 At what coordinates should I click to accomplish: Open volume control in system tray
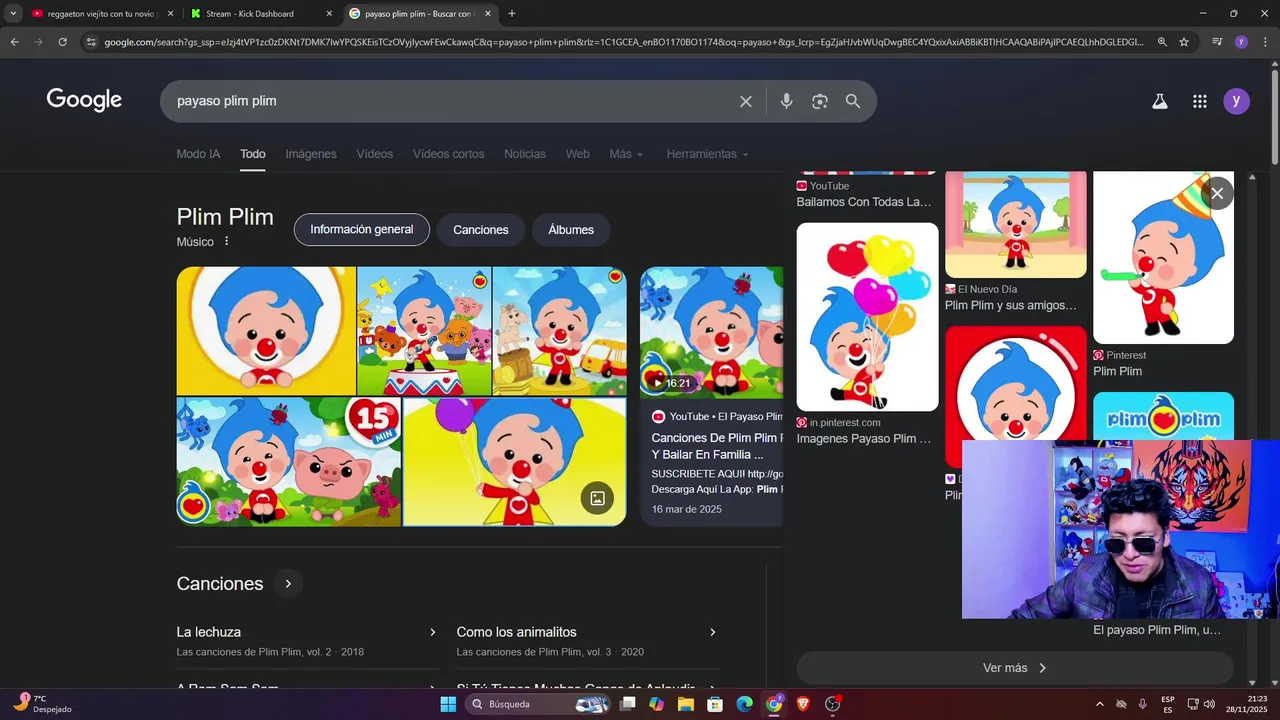click(1209, 704)
